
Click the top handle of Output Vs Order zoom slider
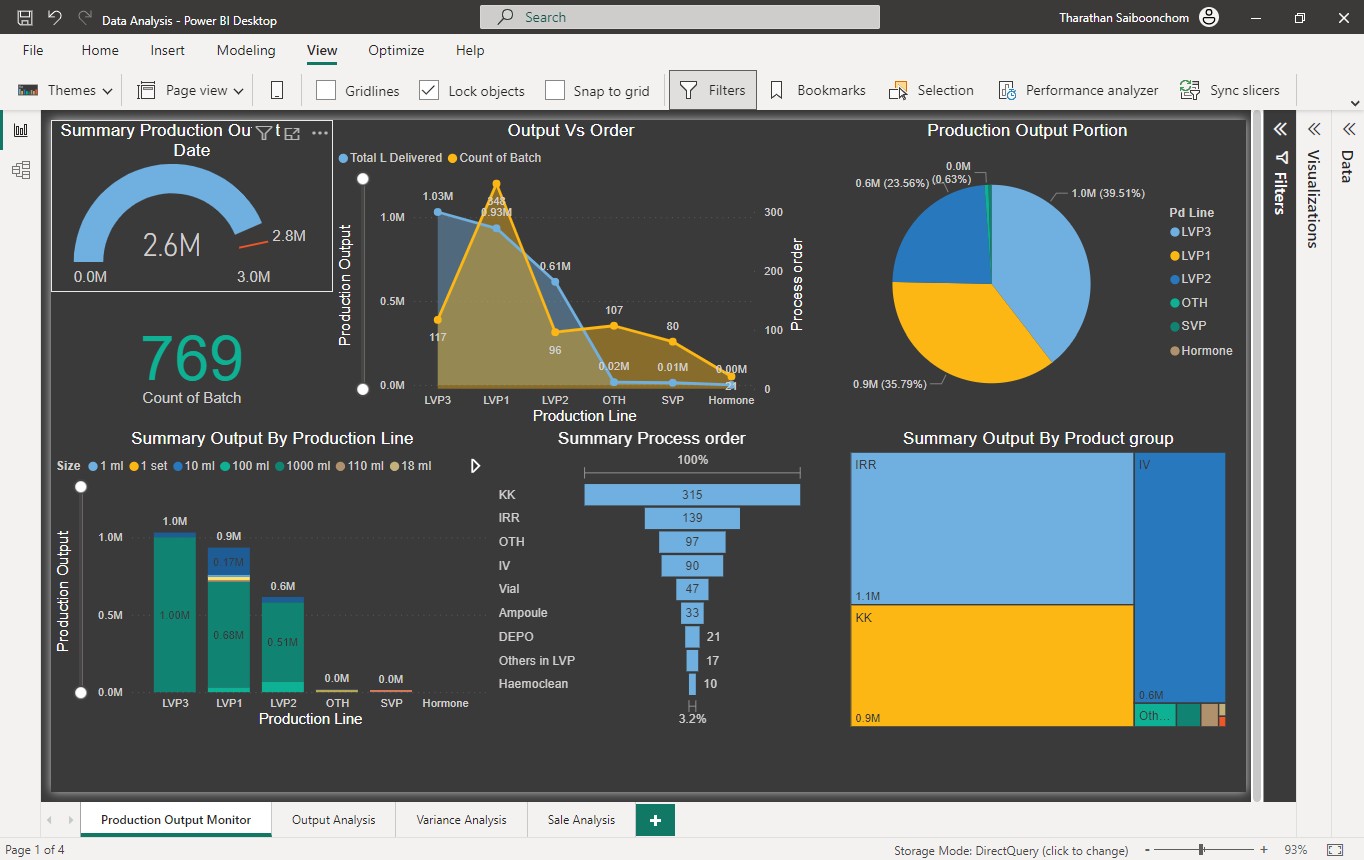363,179
